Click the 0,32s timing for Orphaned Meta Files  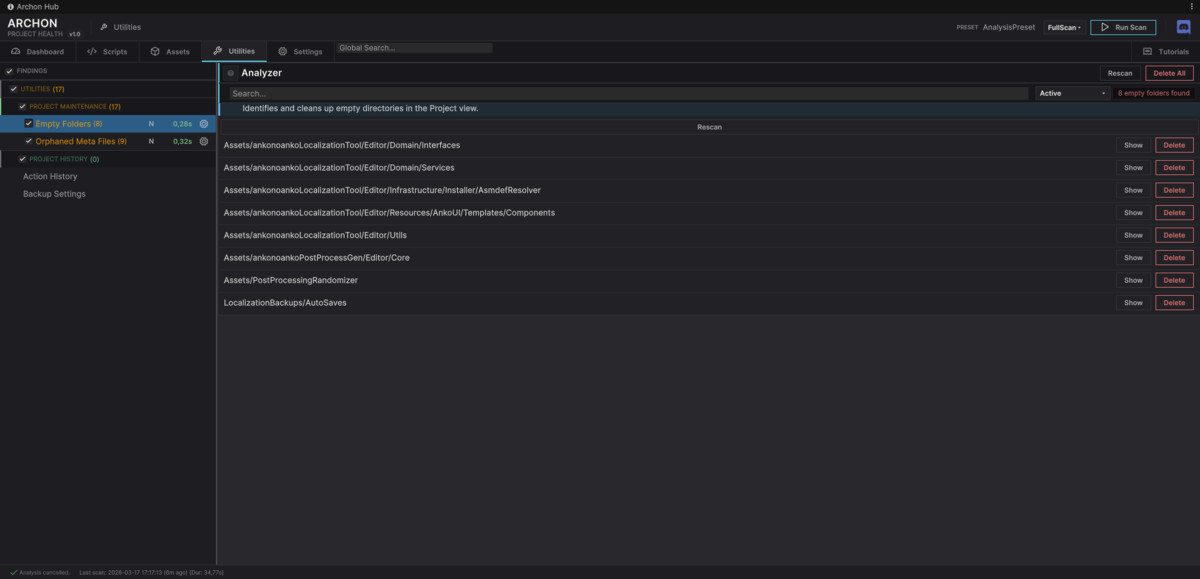tap(182, 142)
